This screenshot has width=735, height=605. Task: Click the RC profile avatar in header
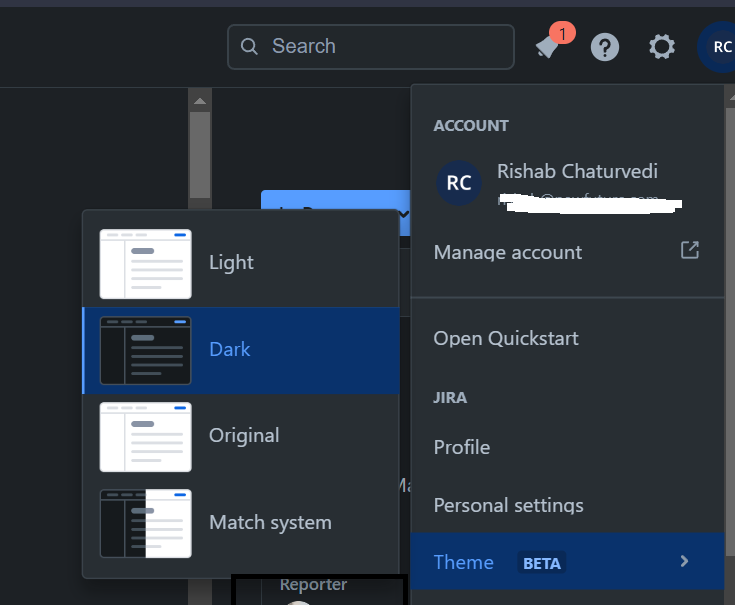(x=719, y=47)
